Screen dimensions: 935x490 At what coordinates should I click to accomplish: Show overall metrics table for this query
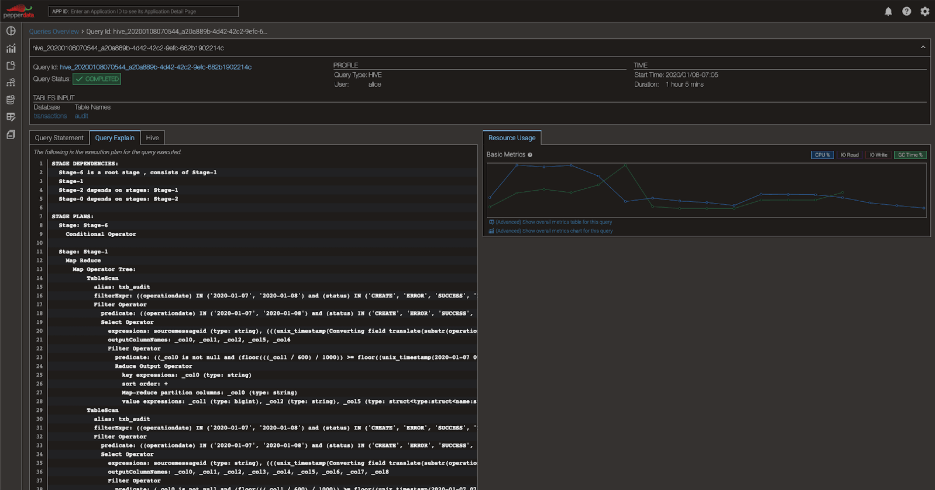(x=554, y=222)
